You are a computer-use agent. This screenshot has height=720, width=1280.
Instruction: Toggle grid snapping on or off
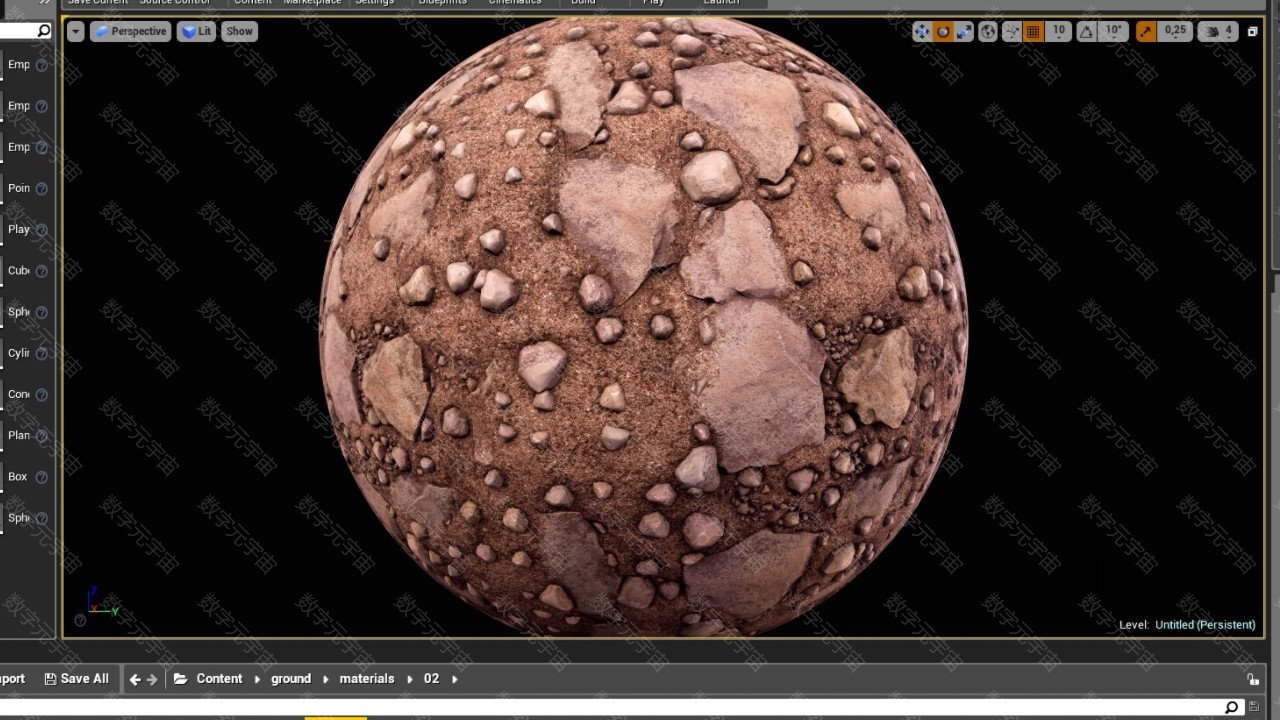coord(1033,32)
